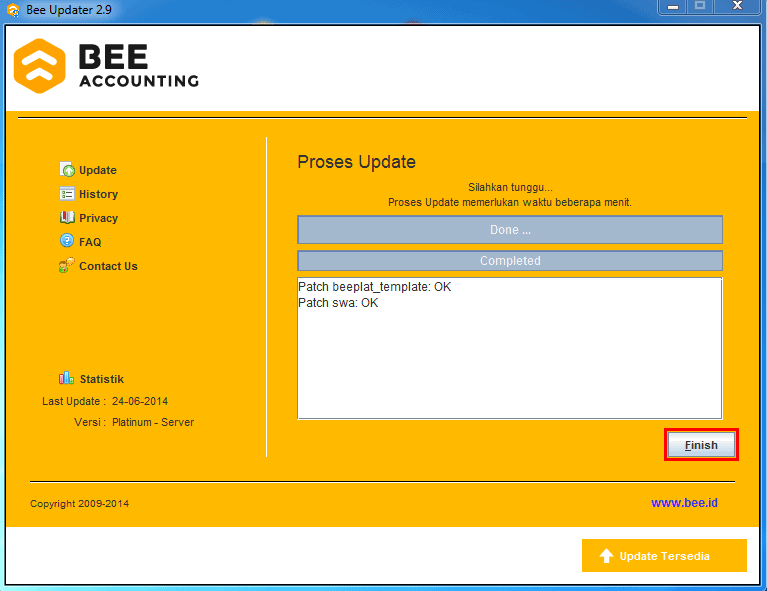Click the Copyright 2009-2014 text
Screen dimensions: 767x591
pyautogui.click(x=80, y=503)
